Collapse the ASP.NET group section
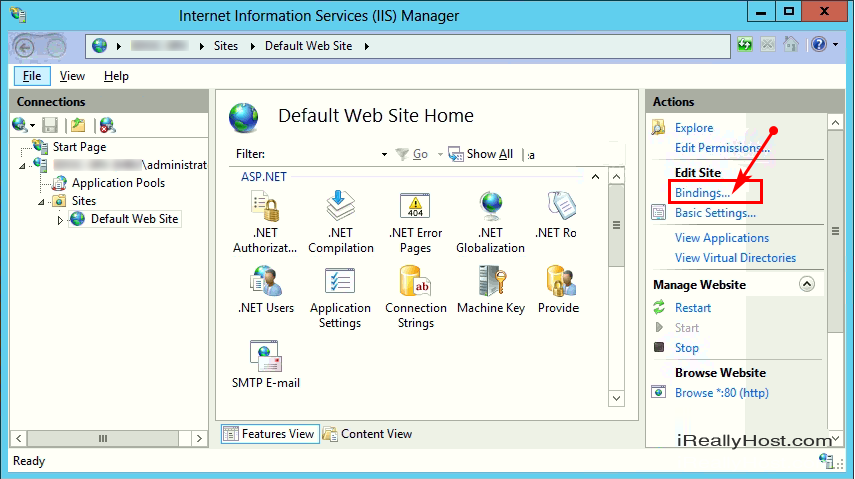855x479 pixels. click(x=595, y=177)
